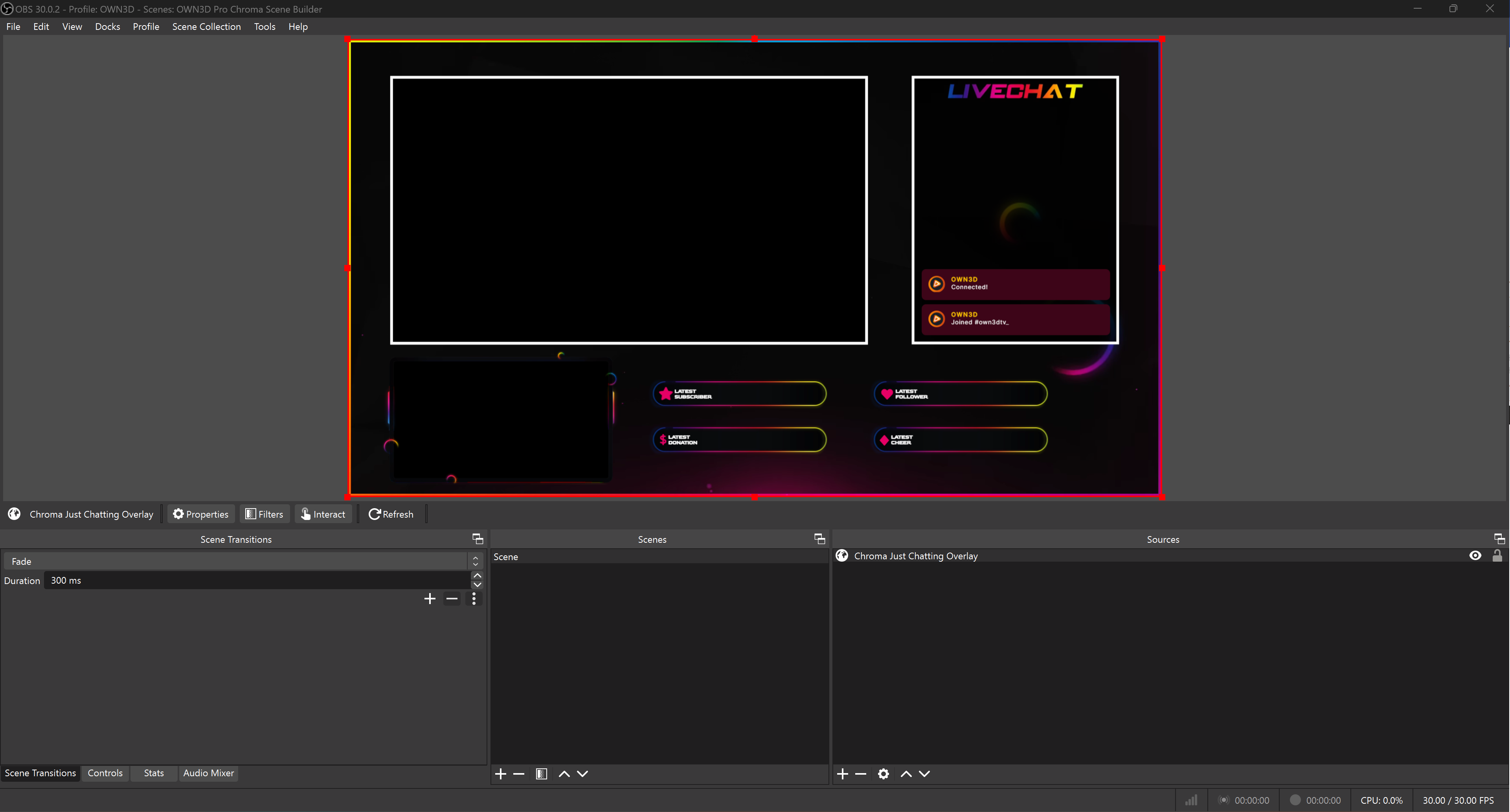This screenshot has width=1510, height=812.
Task: Increase transition duration with up arrow
Action: [477, 576]
